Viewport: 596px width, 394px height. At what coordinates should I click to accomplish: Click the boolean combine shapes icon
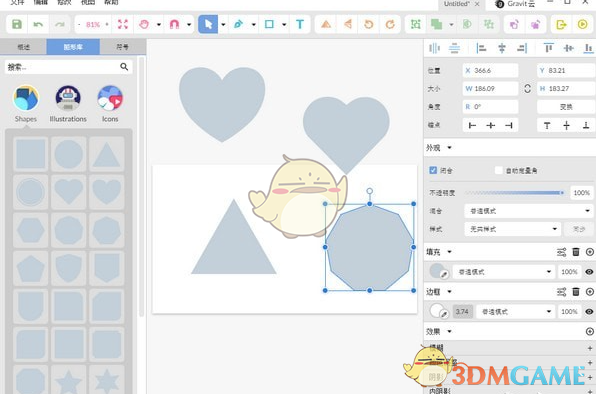[436, 24]
